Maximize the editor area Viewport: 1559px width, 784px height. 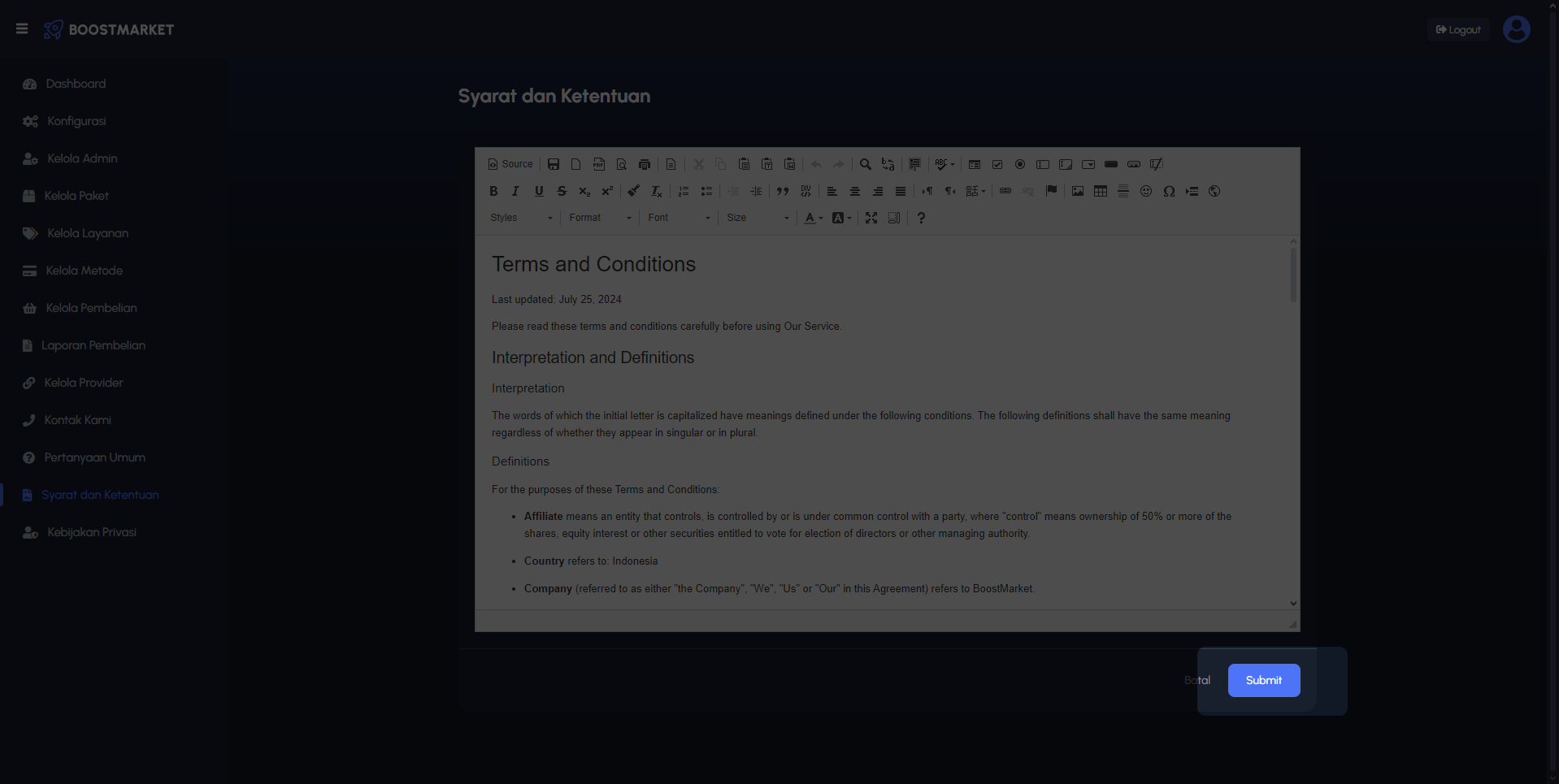click(871, 218)
